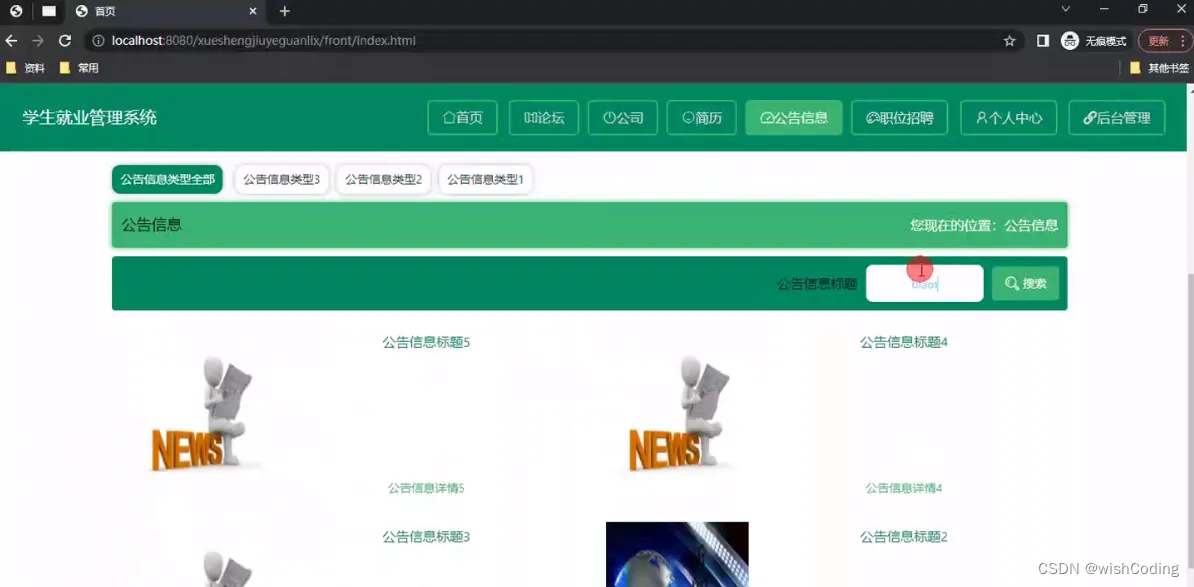Viewport: 1194px width, 587px height.
Task: Filter by 公告信息类型2
Action: [383, 180]
